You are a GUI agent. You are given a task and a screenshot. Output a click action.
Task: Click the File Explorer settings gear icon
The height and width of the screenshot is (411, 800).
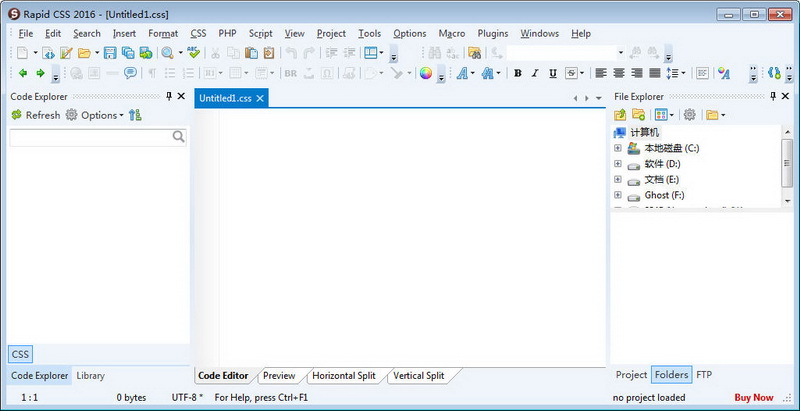[x=689, y=115]
